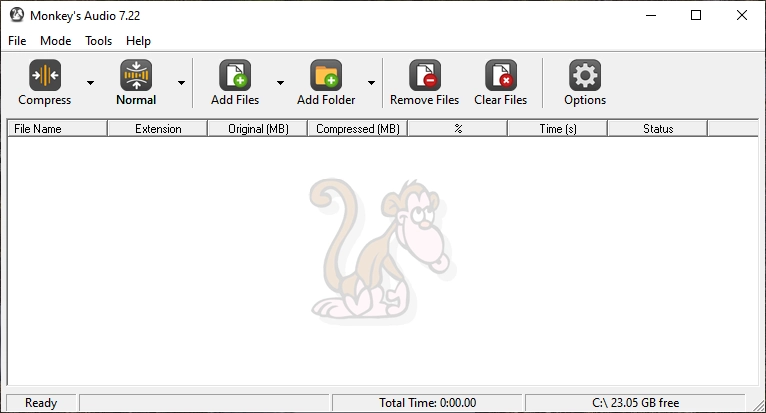Screen dimensions: 766x413
Task: Expand the Normal compression level dropdown arrow
Action: [181, 83]
